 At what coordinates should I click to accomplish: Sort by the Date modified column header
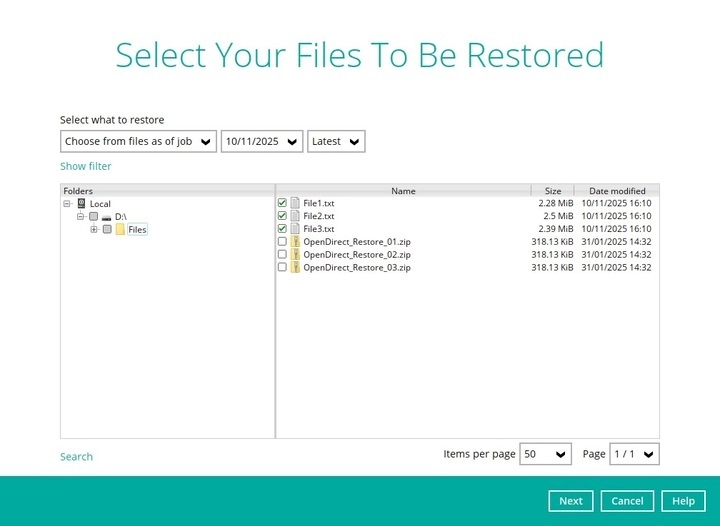click(x=617, y=191)
